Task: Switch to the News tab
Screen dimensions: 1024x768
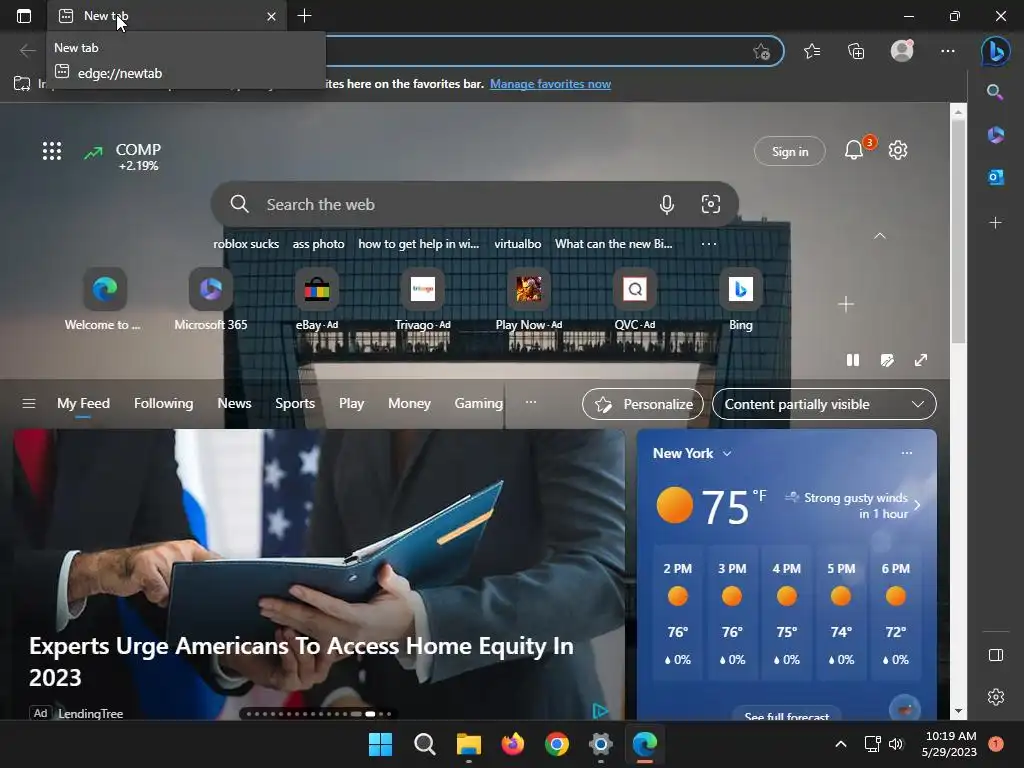Action: coord(234,404)
